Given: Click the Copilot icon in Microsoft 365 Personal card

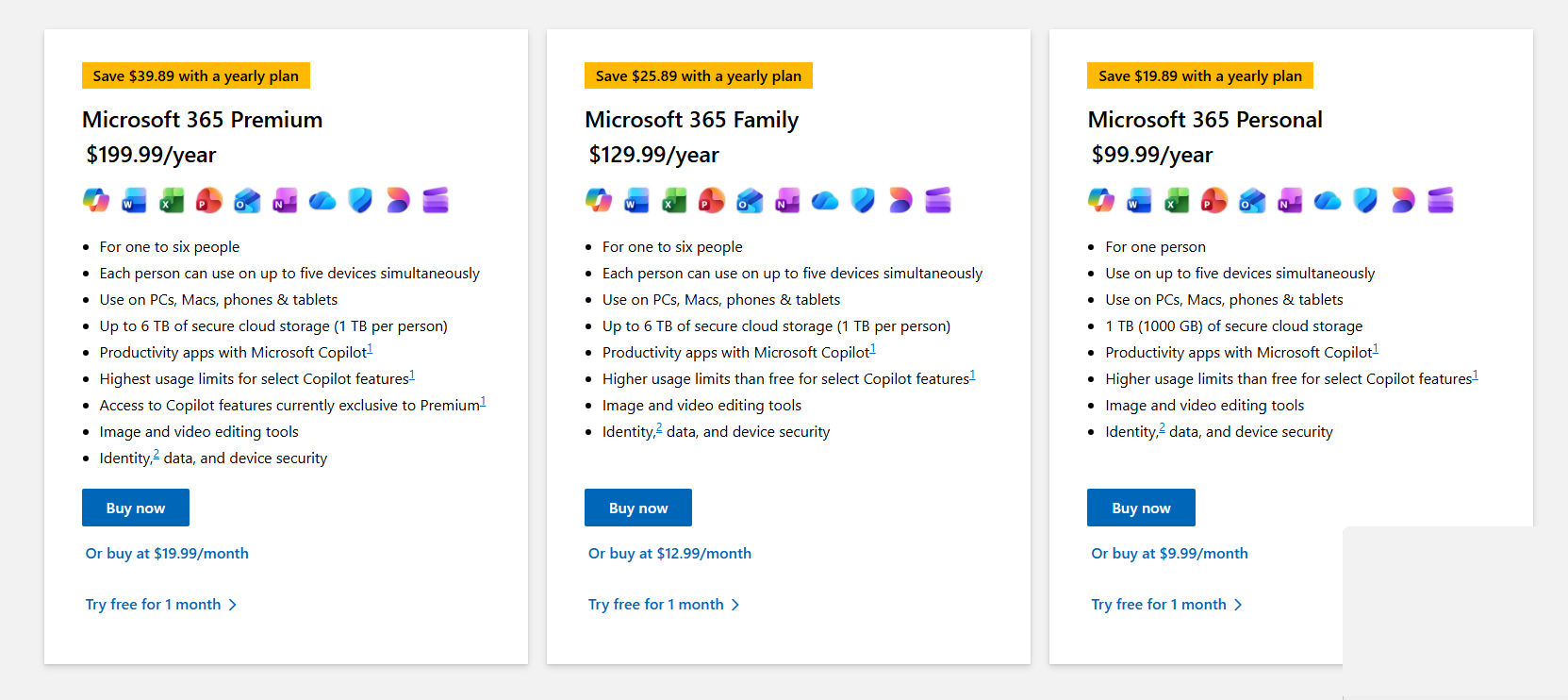Looking at the screenshot, I should click(1101, 200).
